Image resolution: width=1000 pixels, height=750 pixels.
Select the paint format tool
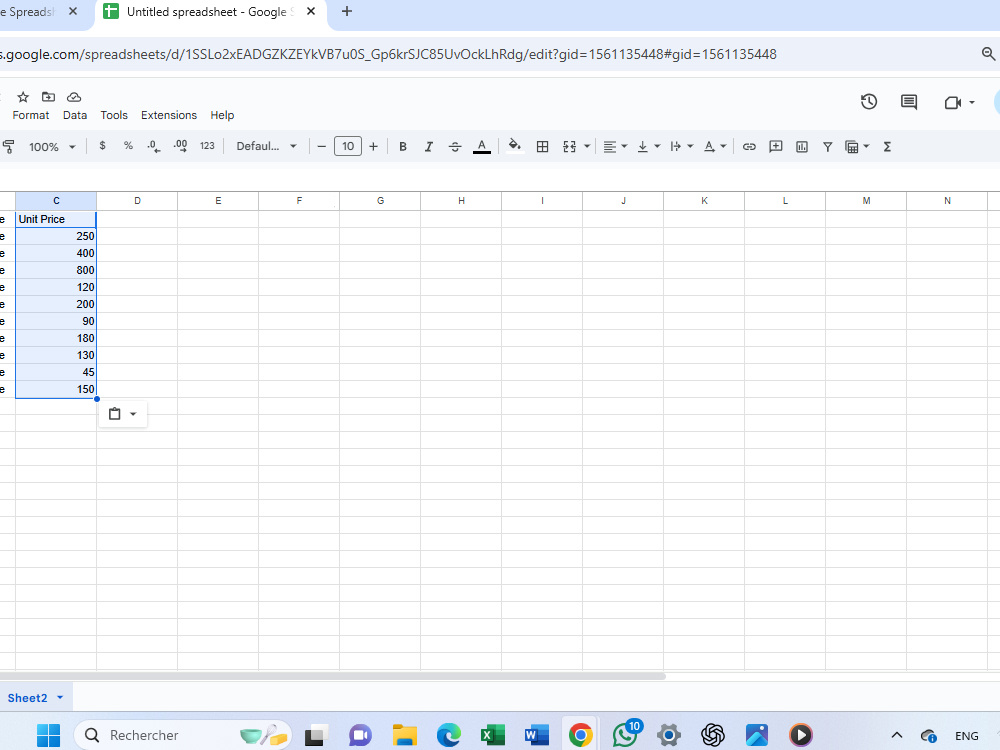pyautogui.click(x=8, y=147)
